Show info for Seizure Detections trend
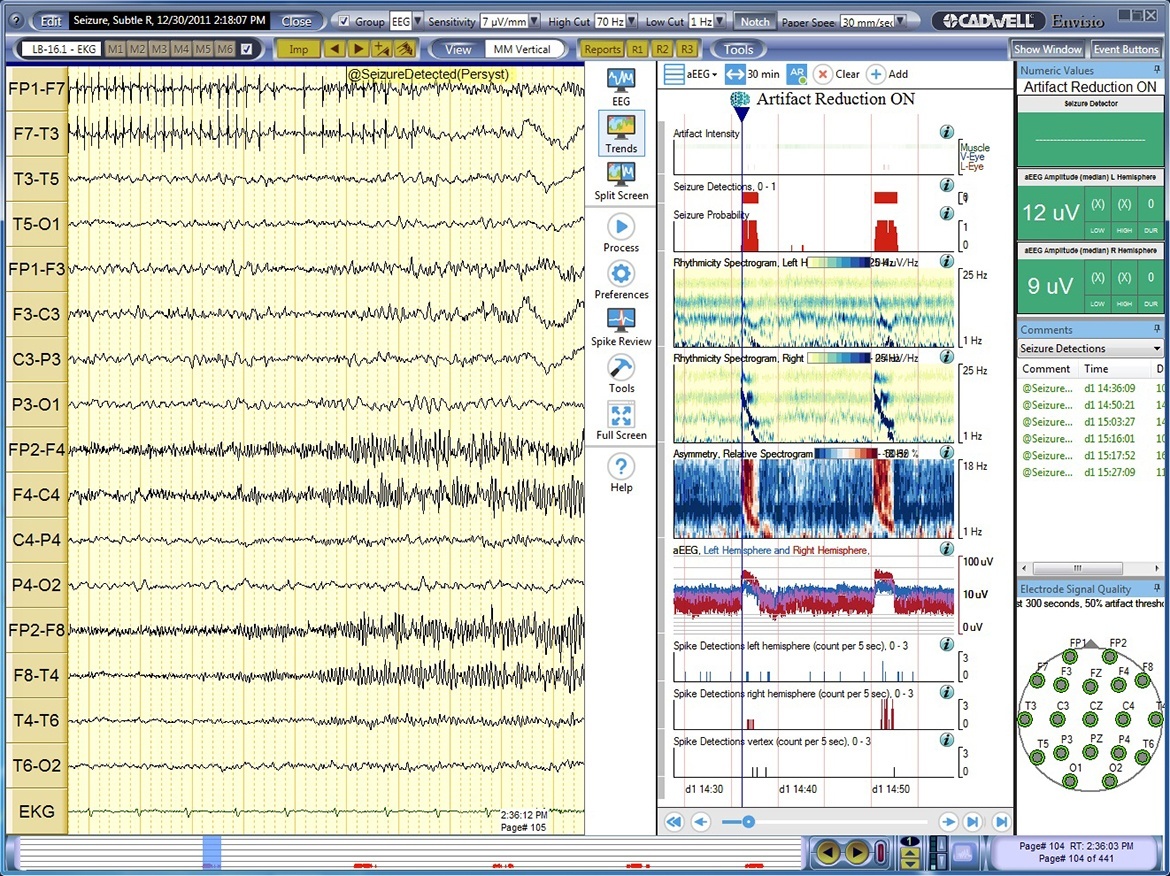This screenshot has width=1170, height=876. click(946, 185)
